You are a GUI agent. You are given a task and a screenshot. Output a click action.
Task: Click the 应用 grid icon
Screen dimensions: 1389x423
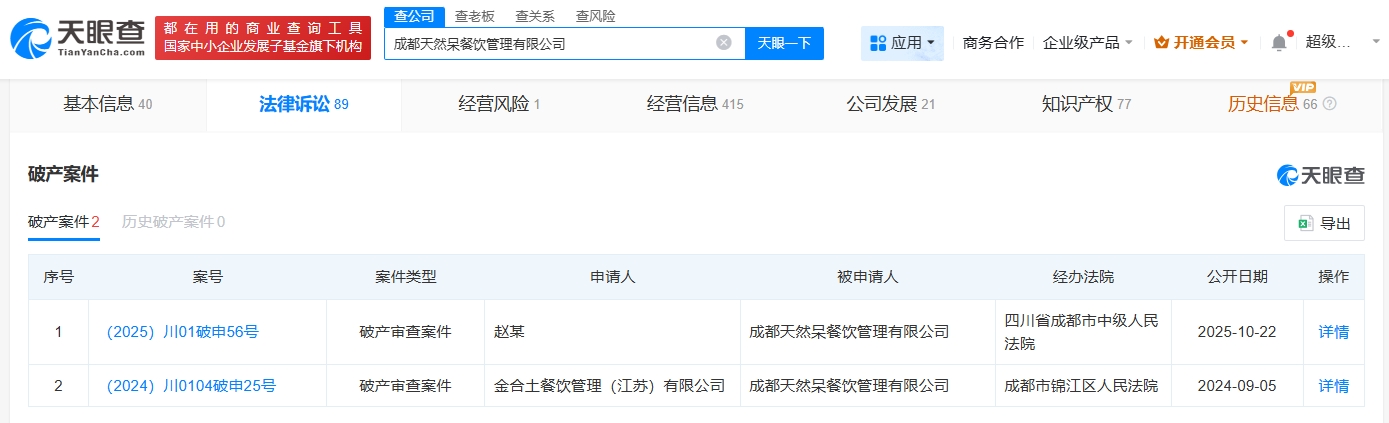tap(878, 43)
